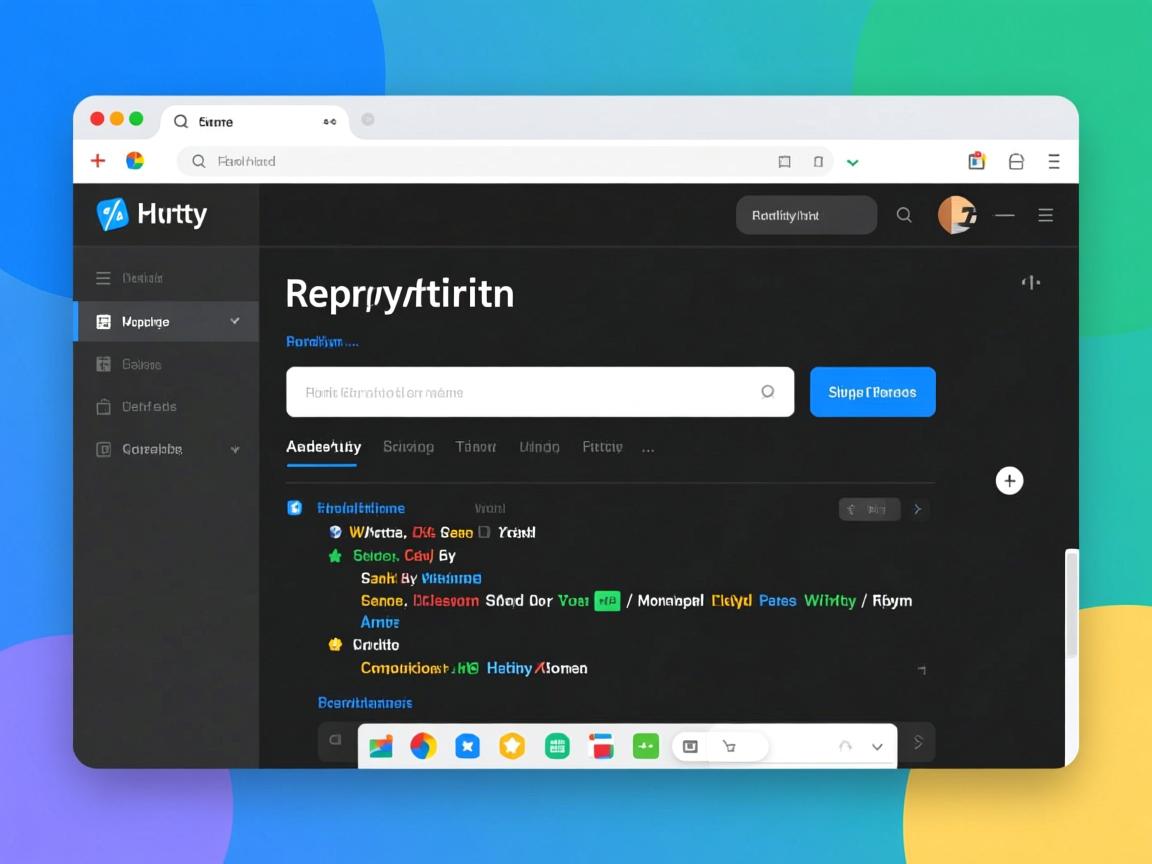Click the blue button beside the search field
This screenshot has width=1152, height=864.
click(872, 392)
